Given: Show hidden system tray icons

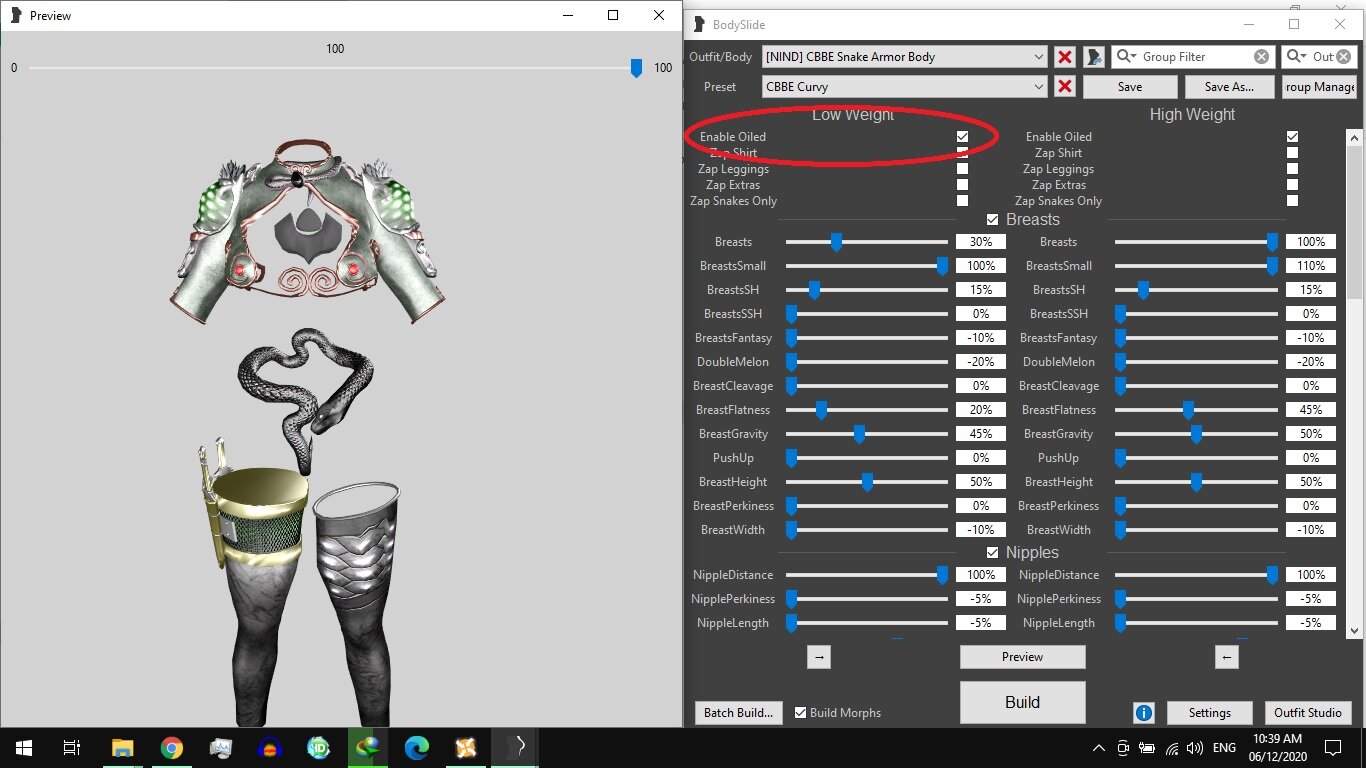Looking at the screenshot, I should 1099,748.
